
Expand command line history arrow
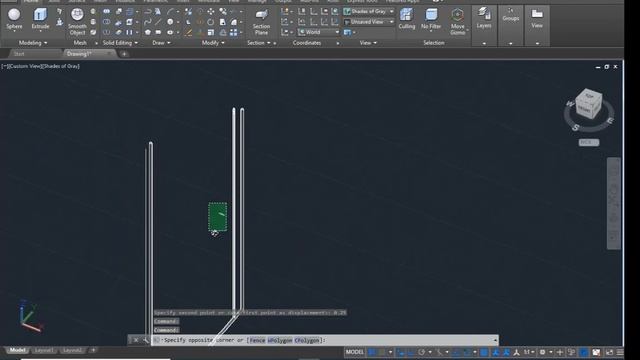[x=495, y=340]
